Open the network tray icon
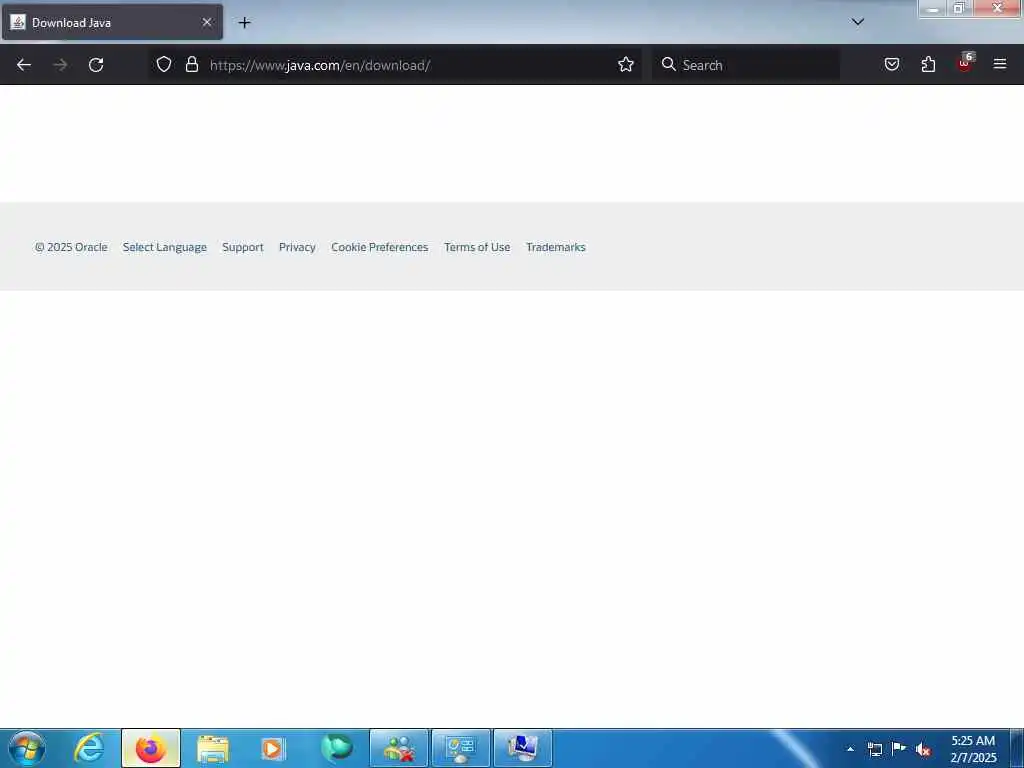 [x=874, y=749]
